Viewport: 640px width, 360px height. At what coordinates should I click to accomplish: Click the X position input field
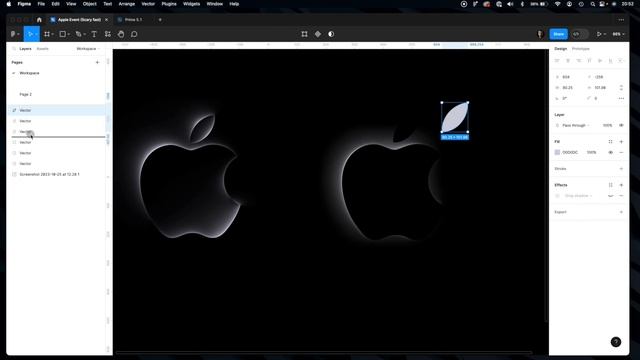[570, 77]
